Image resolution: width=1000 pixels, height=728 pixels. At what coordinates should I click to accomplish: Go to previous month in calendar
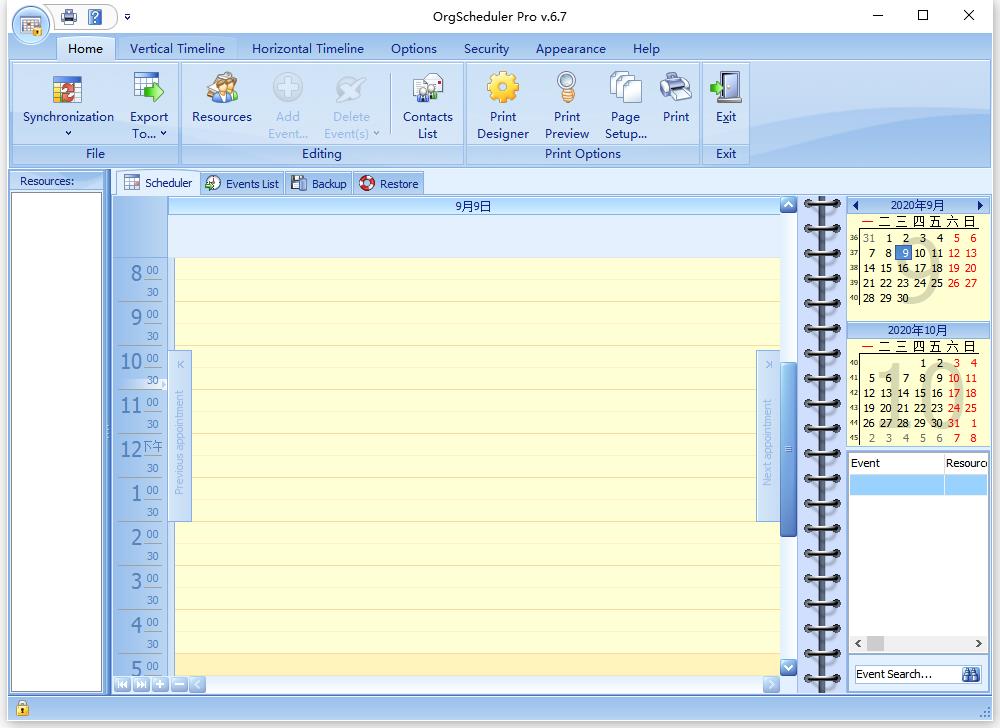[856, 205]
